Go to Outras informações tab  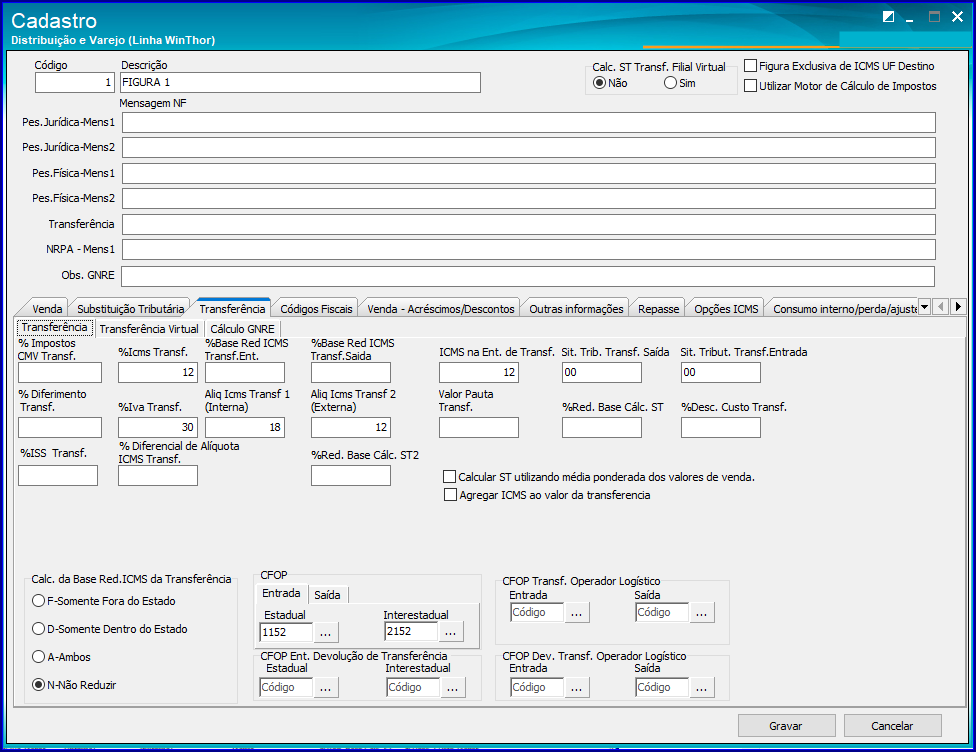click(576, 309)
